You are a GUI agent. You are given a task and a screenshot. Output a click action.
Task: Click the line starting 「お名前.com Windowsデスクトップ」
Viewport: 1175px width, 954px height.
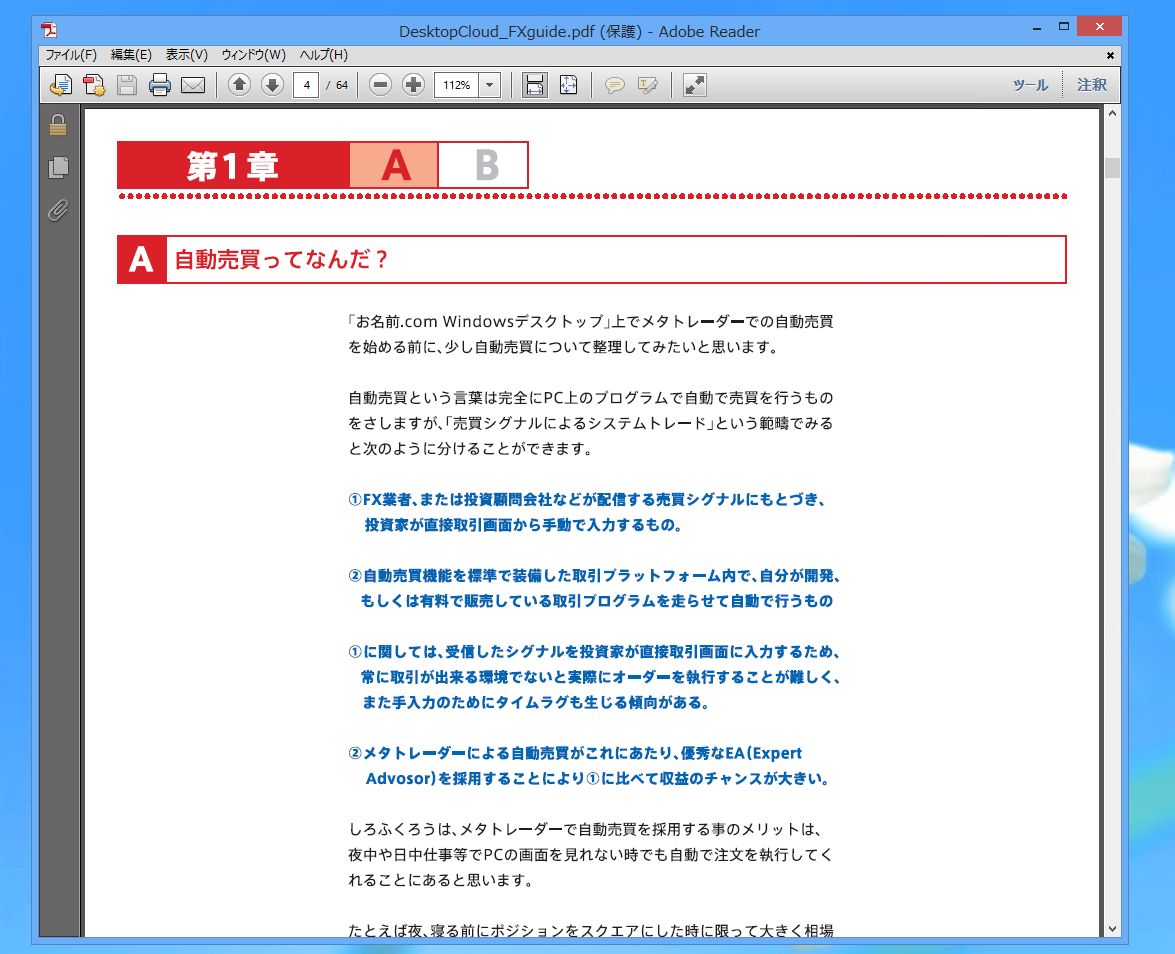pyautogui.click(x=591, y=321)
